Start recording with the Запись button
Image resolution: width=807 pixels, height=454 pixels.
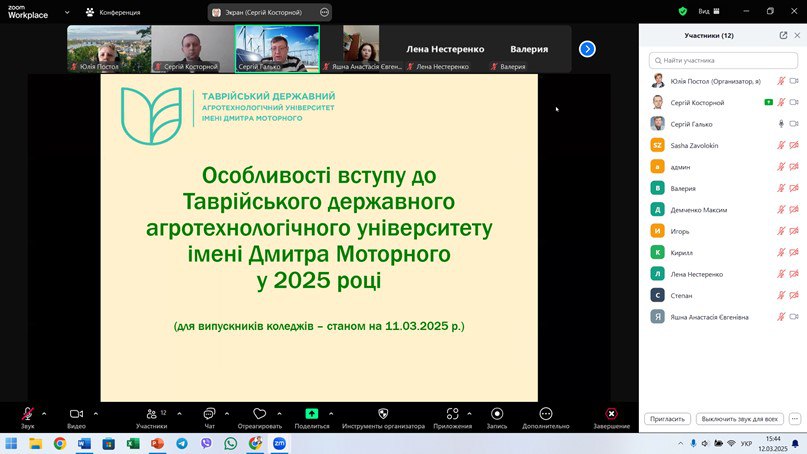[x=497, y=414]
